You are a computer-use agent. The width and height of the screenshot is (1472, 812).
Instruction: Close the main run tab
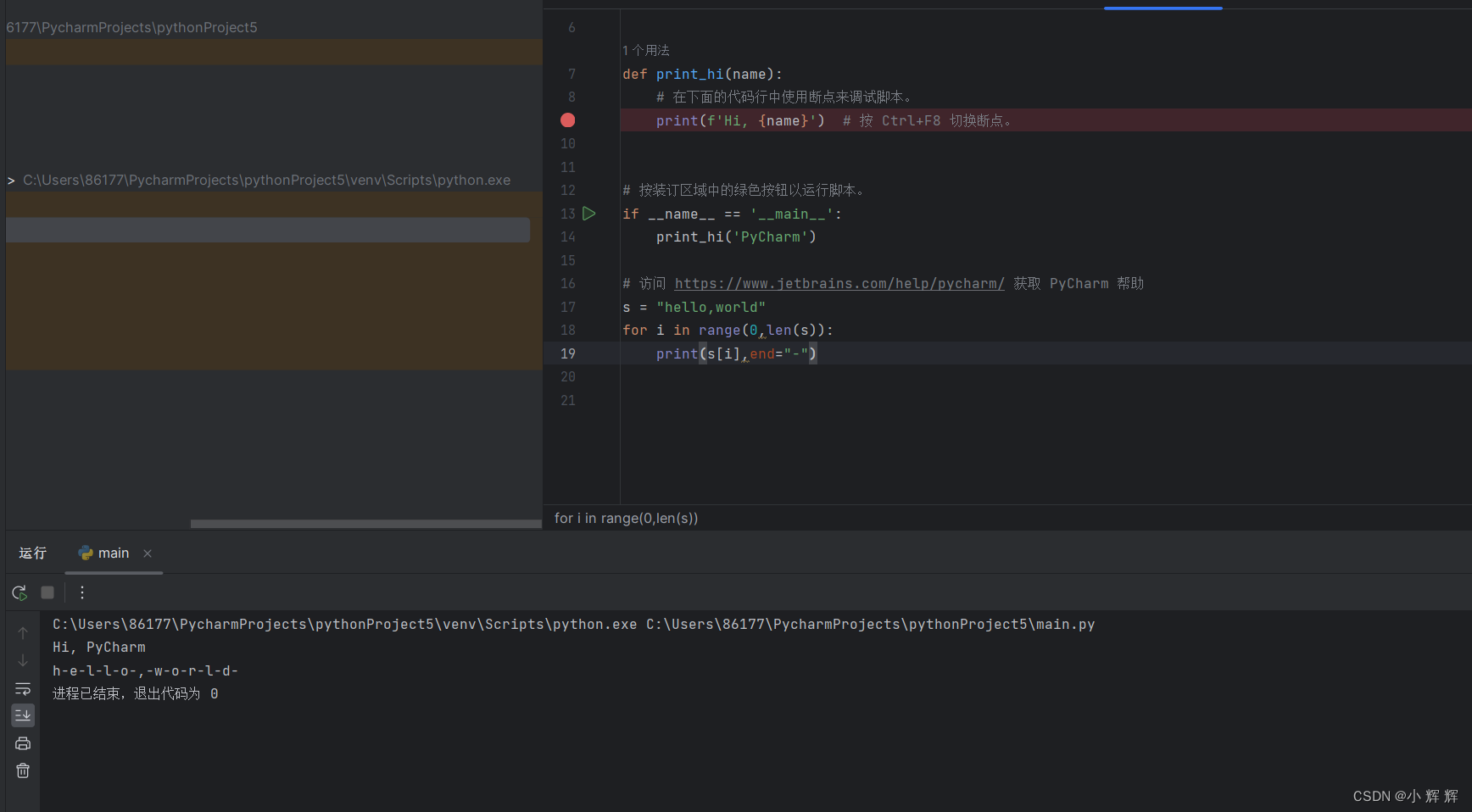pos(148,553)
